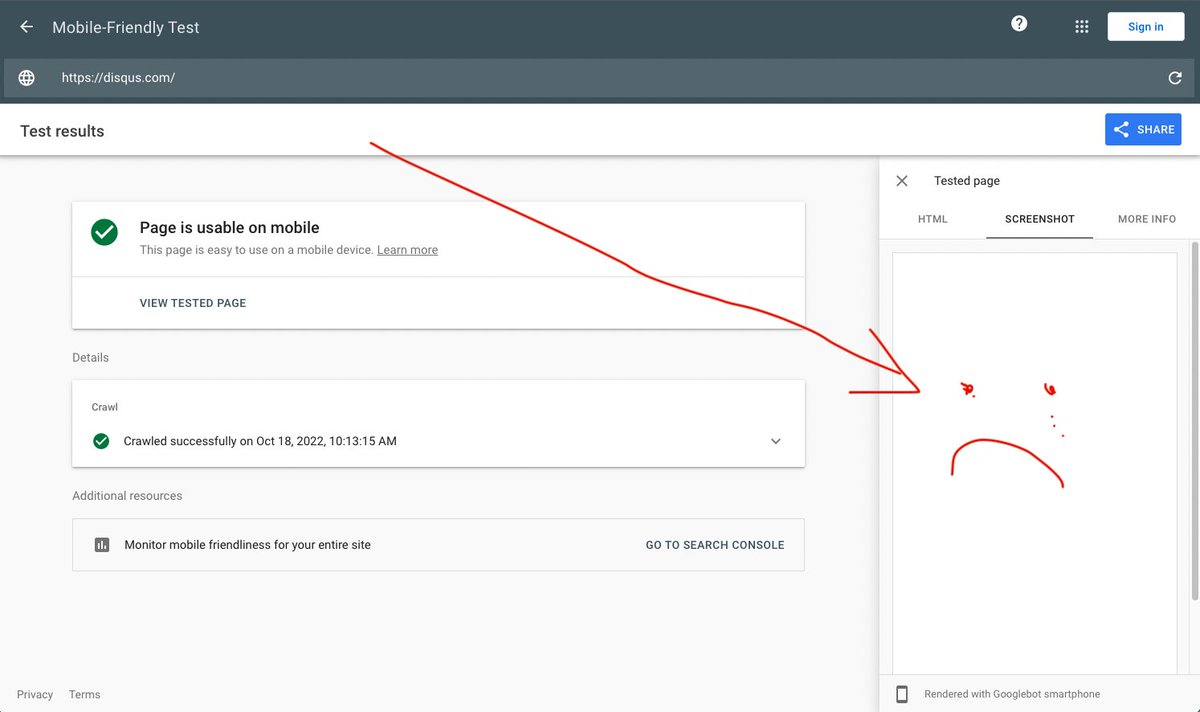Screen dimensions: 1200x712
Task: Select the SCREENSHOT tab
Action: click(1039, 219)
